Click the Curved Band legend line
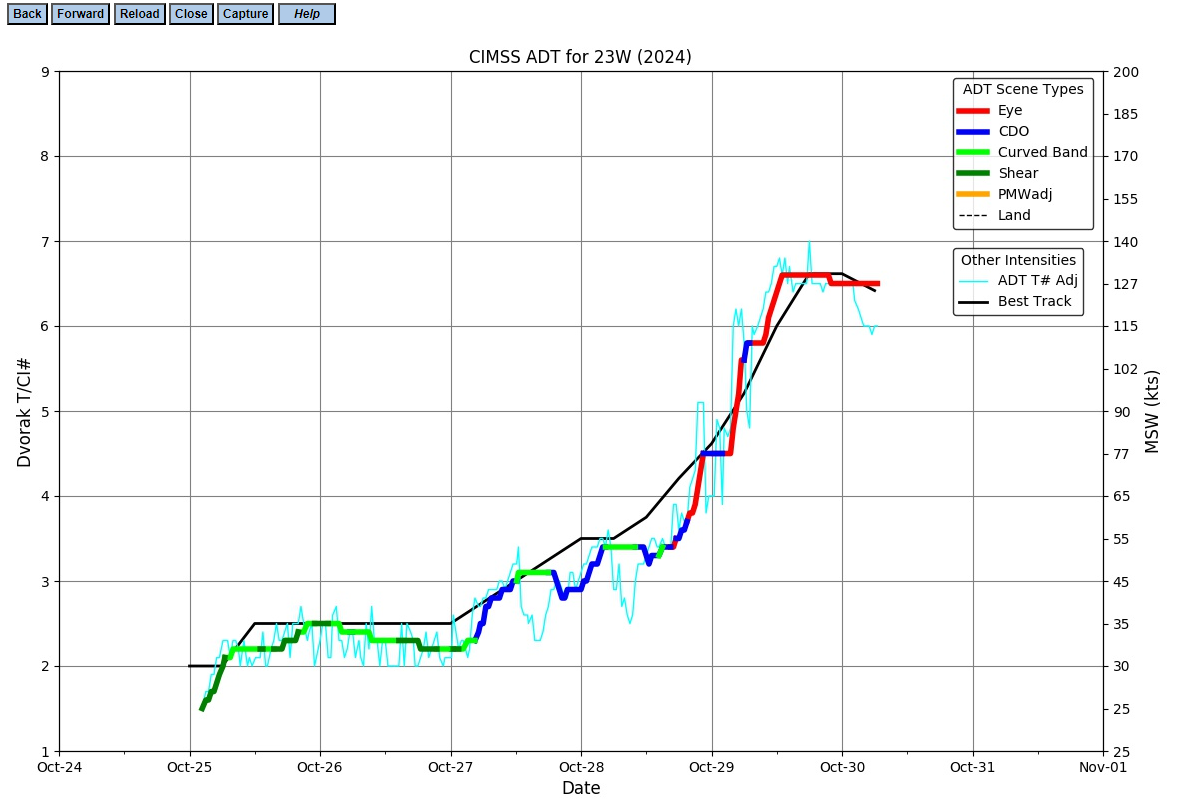The height and width of the screenshot is (808, 1177). [x=973, y=152]
